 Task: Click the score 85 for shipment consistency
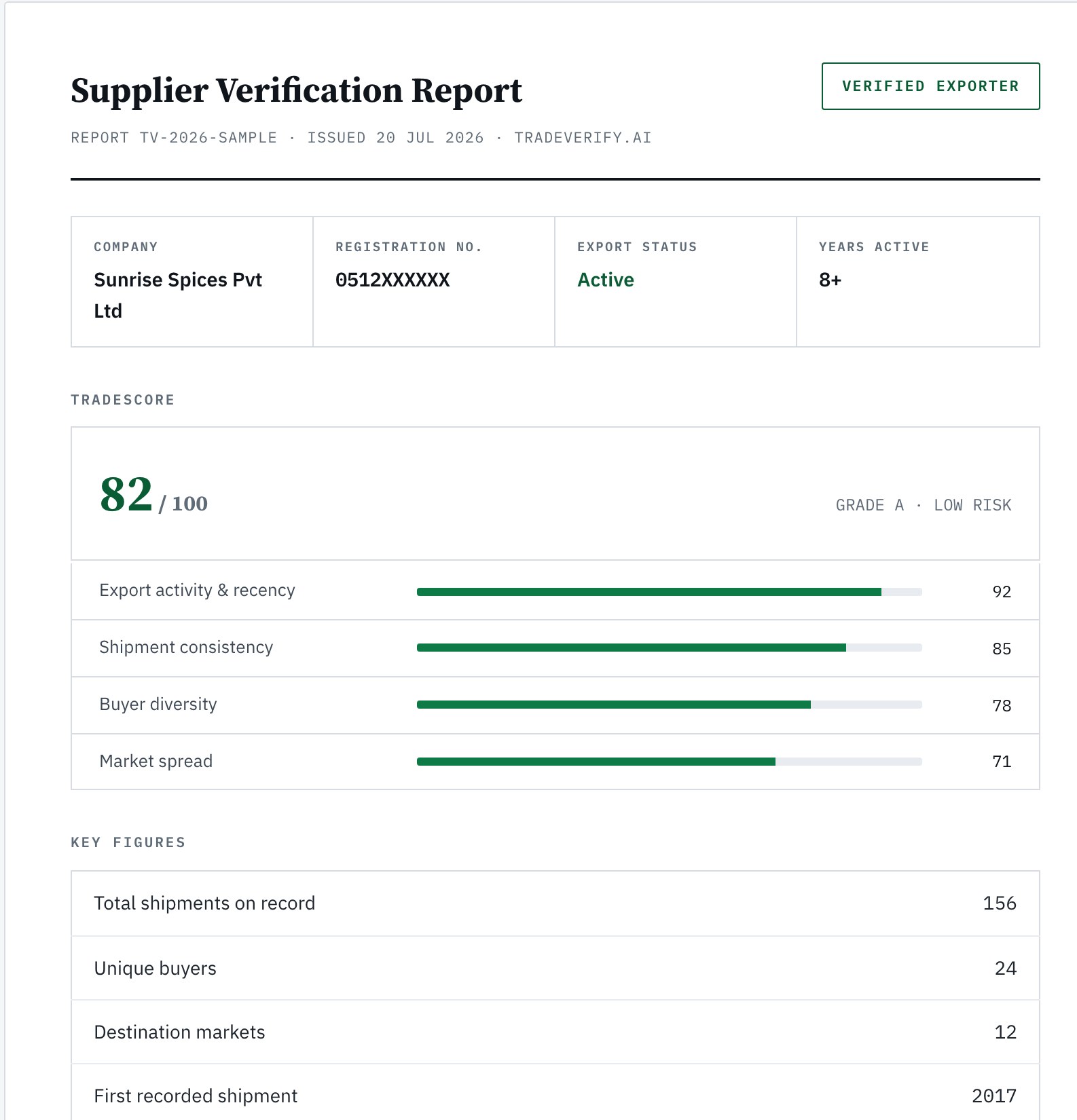coord(1002,649)
